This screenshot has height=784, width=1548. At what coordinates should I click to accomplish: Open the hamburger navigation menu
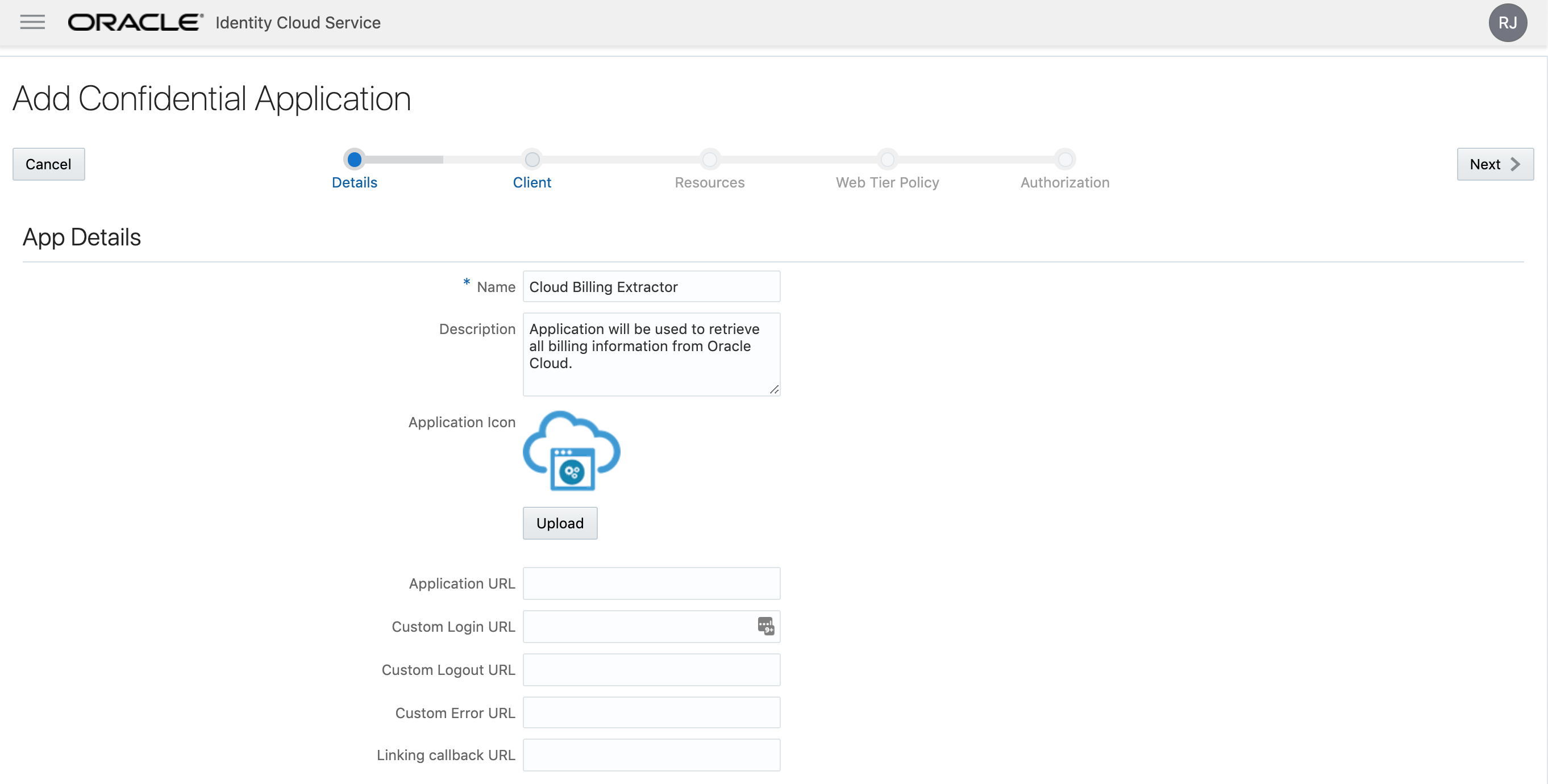tap(32, 22)
